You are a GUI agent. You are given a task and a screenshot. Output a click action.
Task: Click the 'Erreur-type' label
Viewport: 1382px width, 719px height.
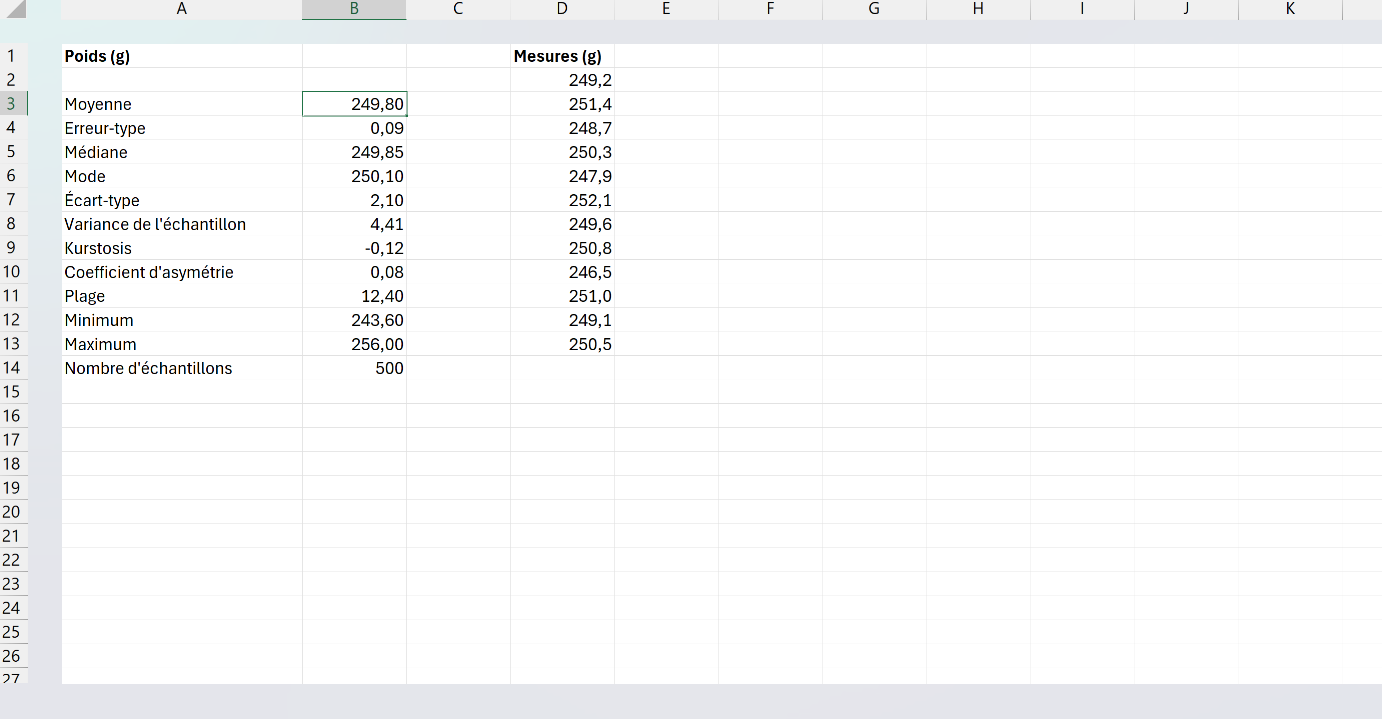click(x=182, y=128)
